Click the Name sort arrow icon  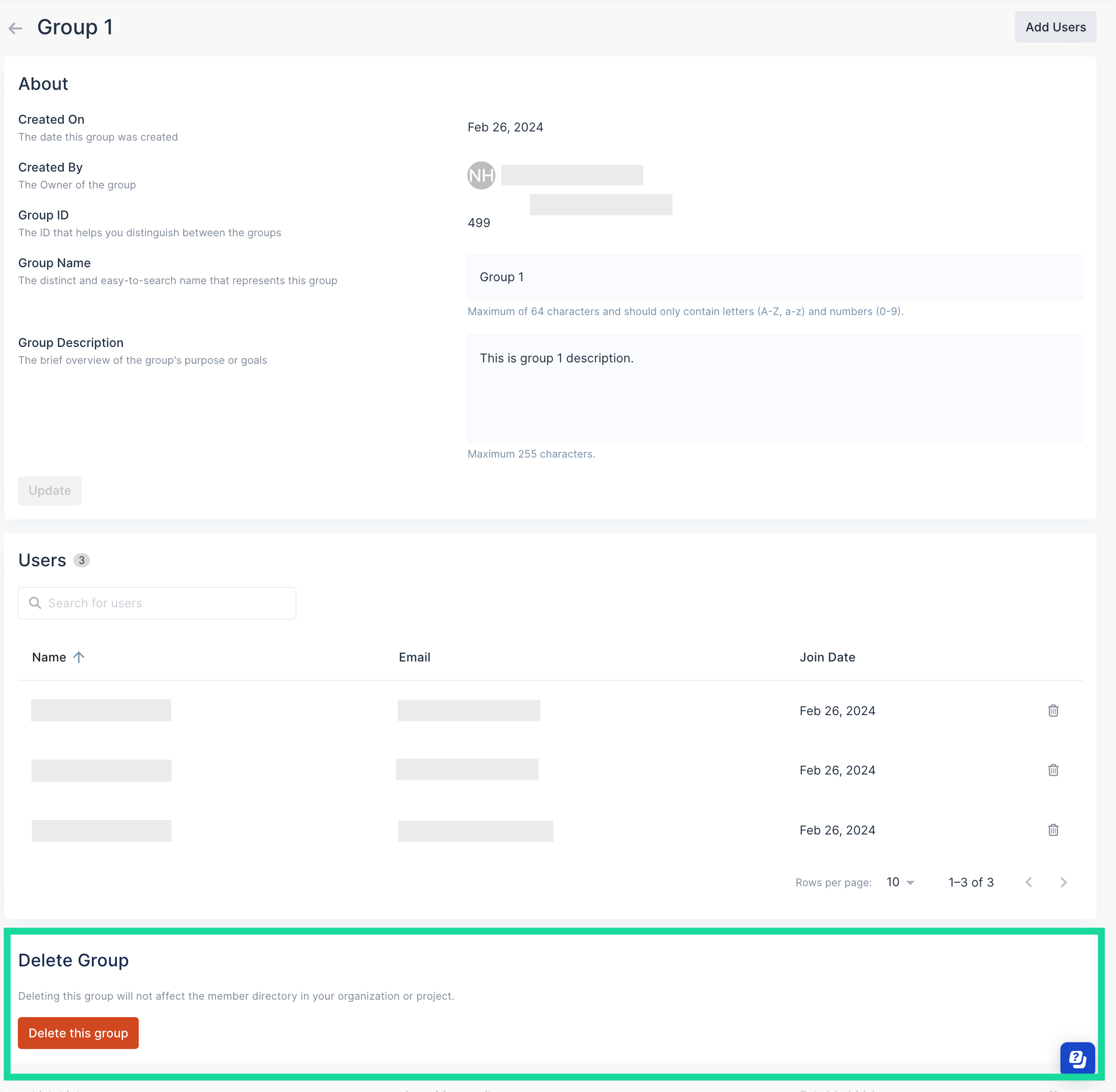tap(79, 657)
